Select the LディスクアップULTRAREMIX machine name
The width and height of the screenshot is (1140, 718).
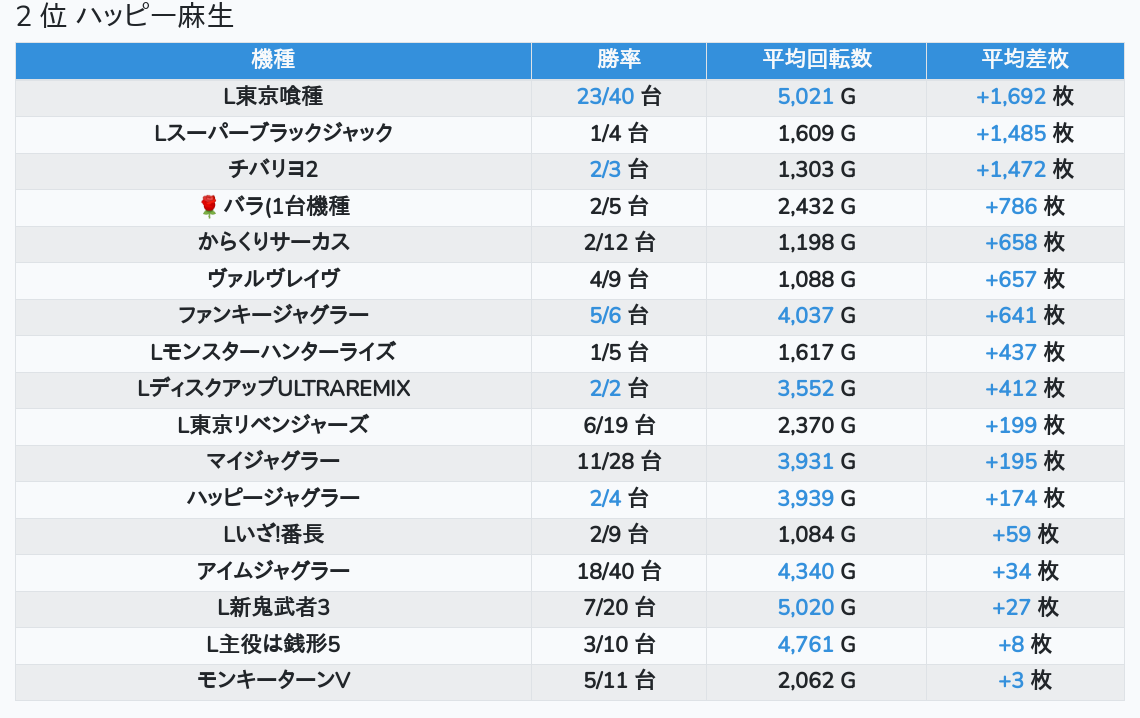pos(273,389)
